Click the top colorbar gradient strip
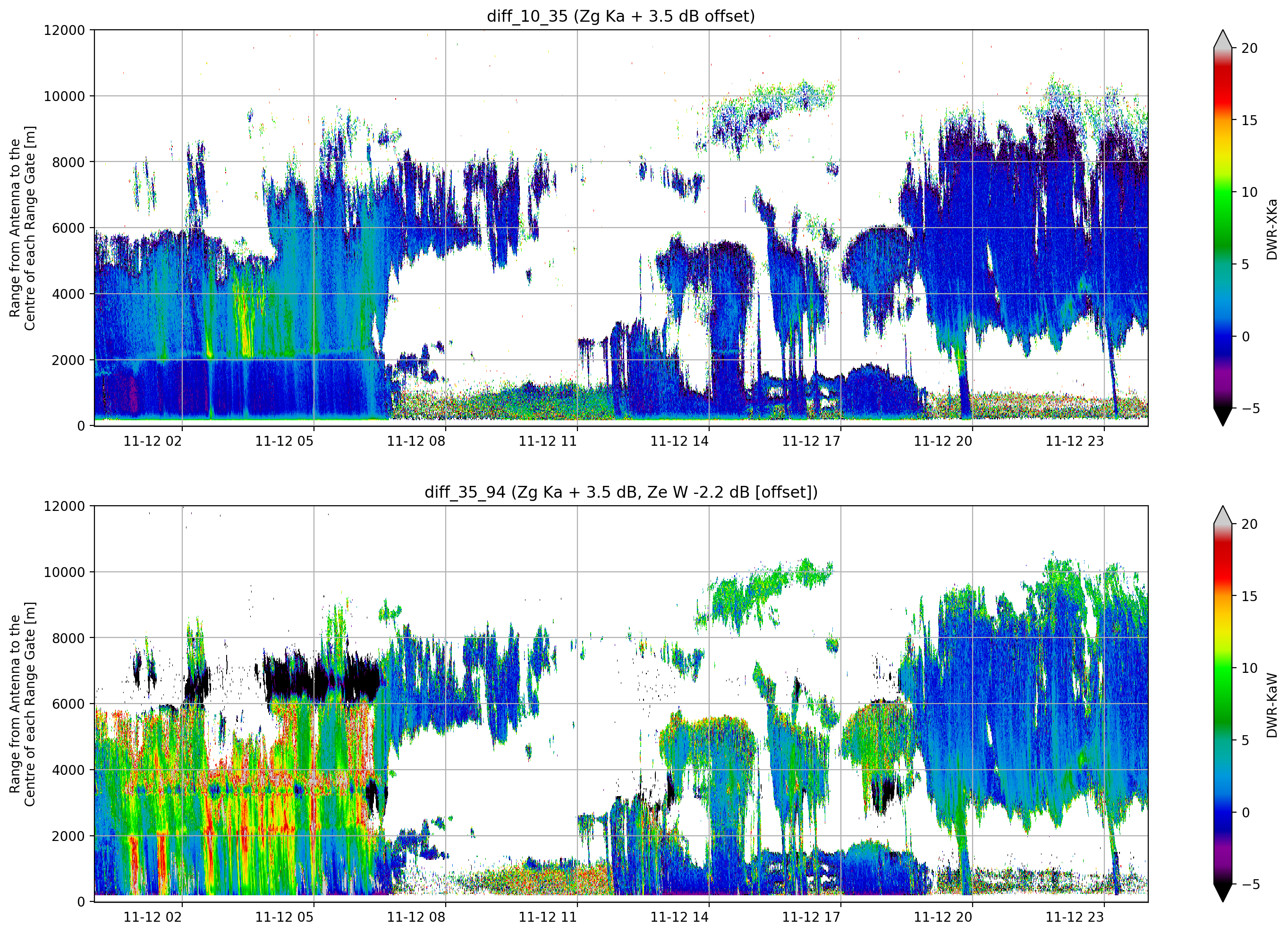 click(1223, 228)
